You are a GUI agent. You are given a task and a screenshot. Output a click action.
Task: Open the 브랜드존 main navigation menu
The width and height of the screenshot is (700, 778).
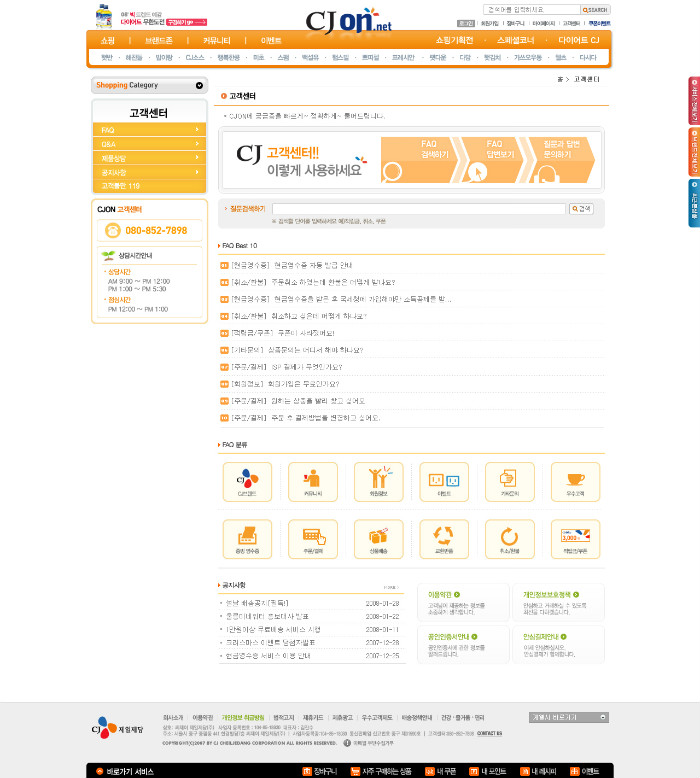tap(159, 40)
